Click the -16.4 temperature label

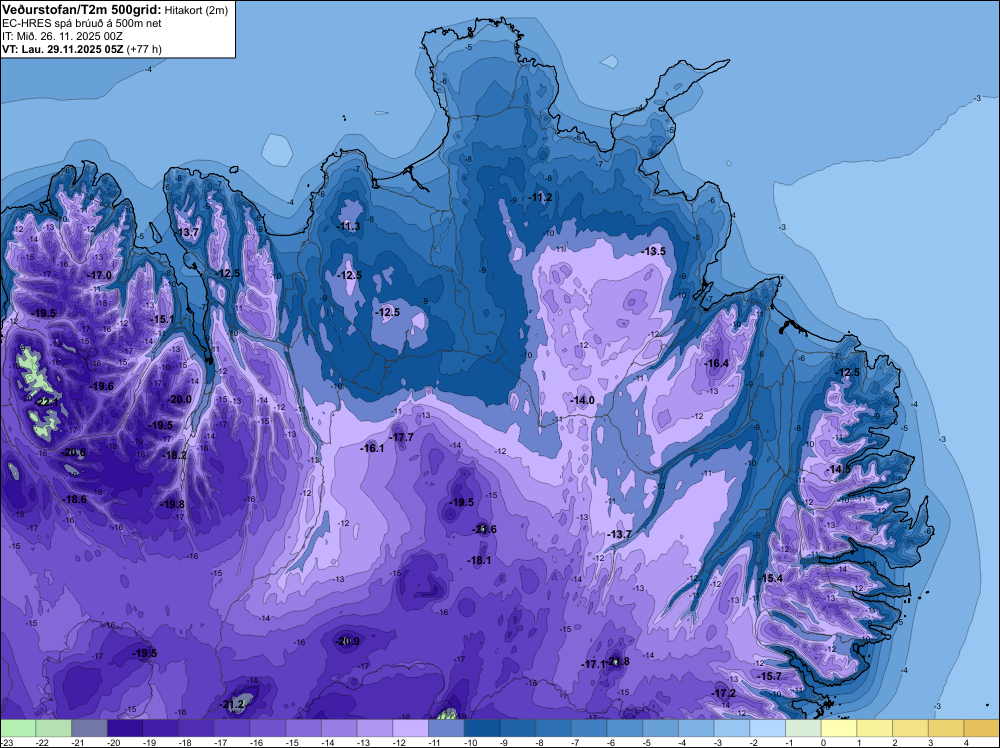coord(716,363)
